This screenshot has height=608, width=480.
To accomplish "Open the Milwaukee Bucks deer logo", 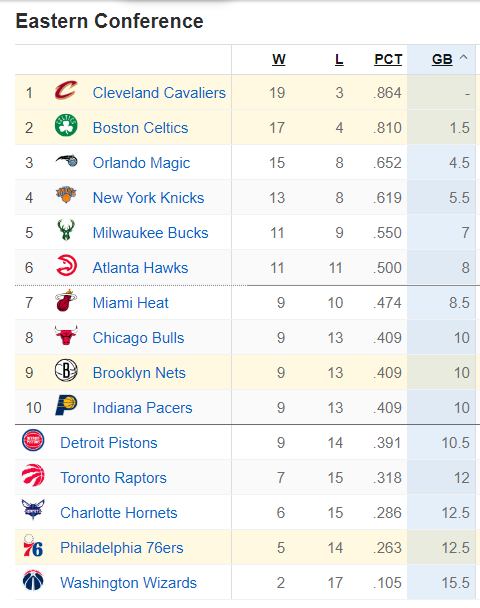I will [x=66, y=230].
